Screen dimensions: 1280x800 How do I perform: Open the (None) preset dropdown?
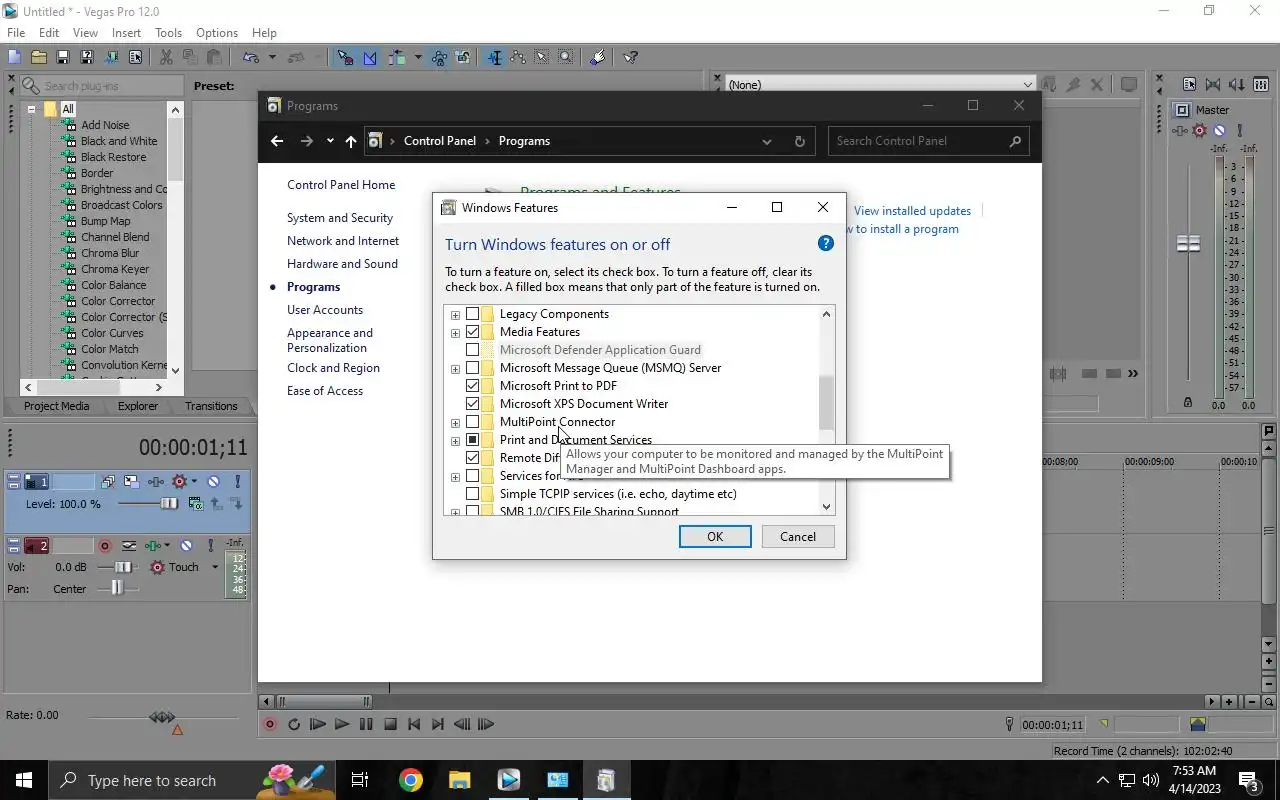coord(1027,85)
